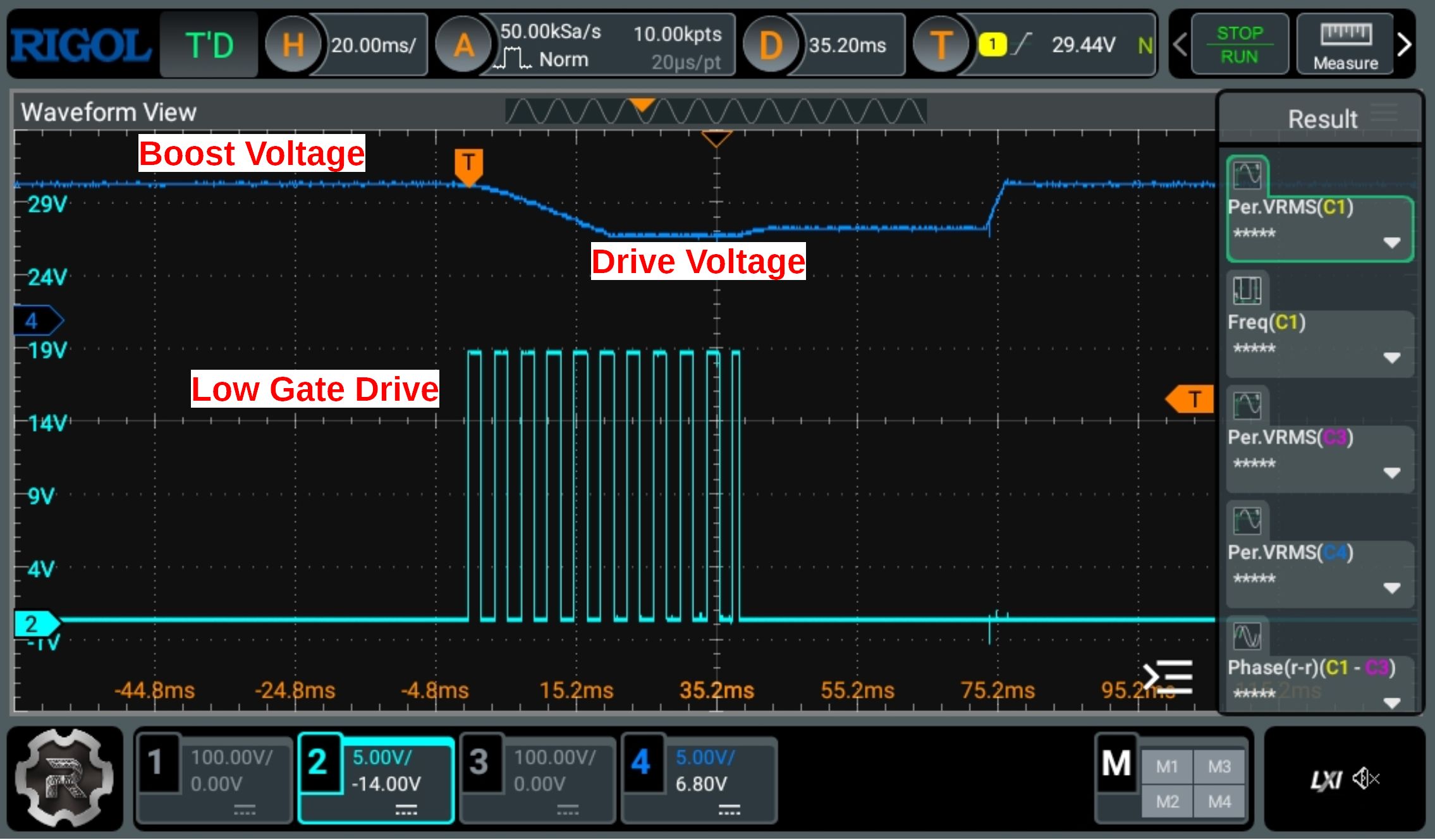Expand Freq(C1) measurement dropdown arrow
The height and width of the screenshot is (840, 1435).
click(1391, 358)
